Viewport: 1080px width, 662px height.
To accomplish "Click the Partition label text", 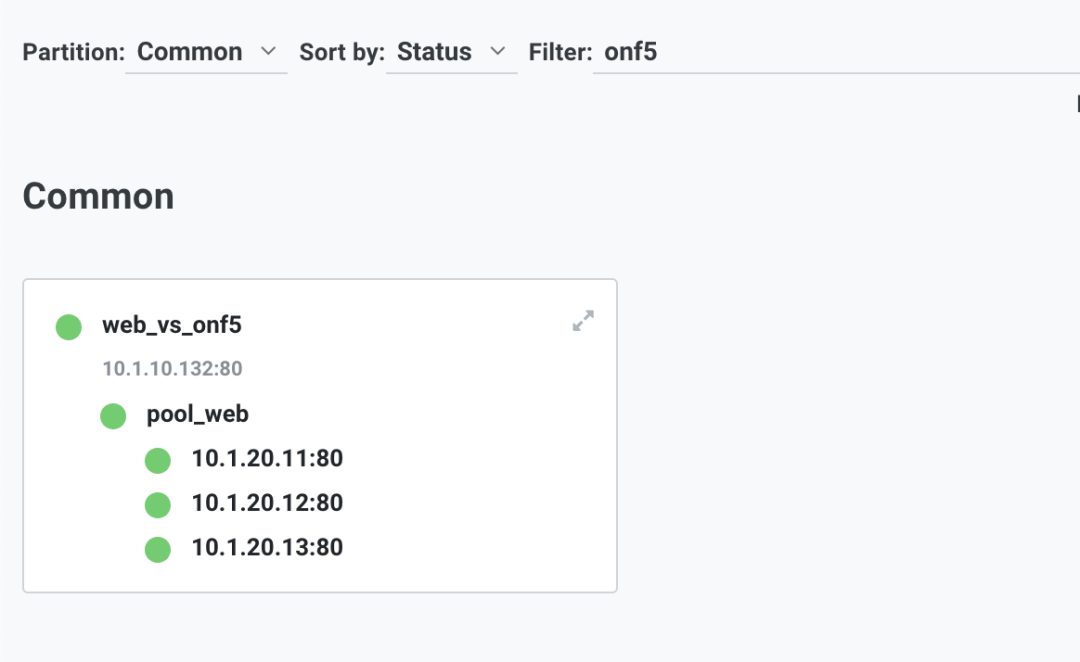I will (x=74, y=52).
